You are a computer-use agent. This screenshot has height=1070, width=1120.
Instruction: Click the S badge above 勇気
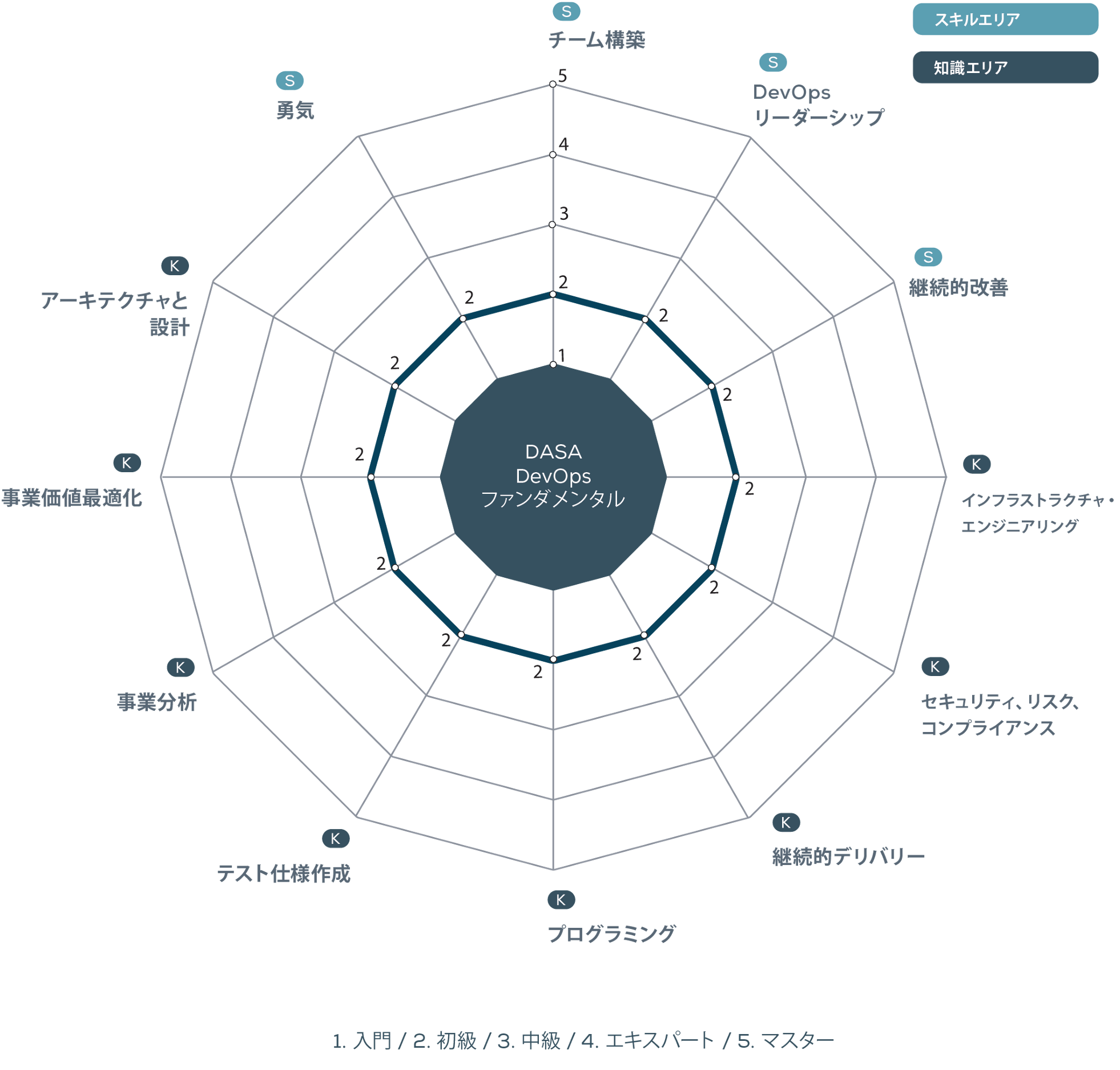[x=289, y=81]
